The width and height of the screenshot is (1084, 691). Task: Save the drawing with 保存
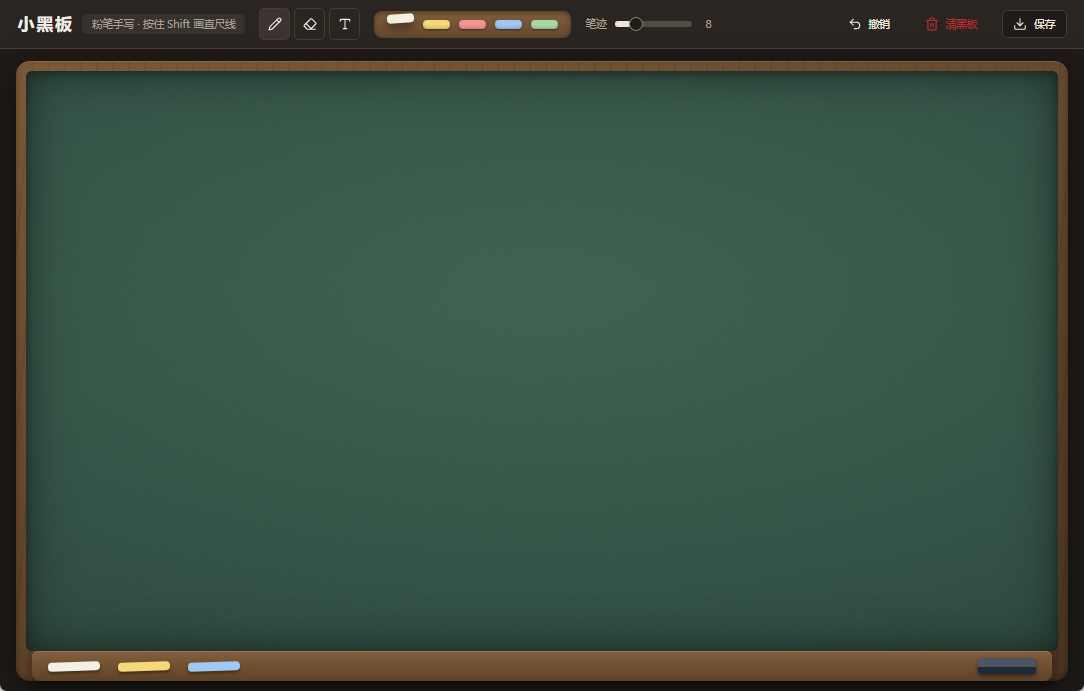coord(1034,24)
